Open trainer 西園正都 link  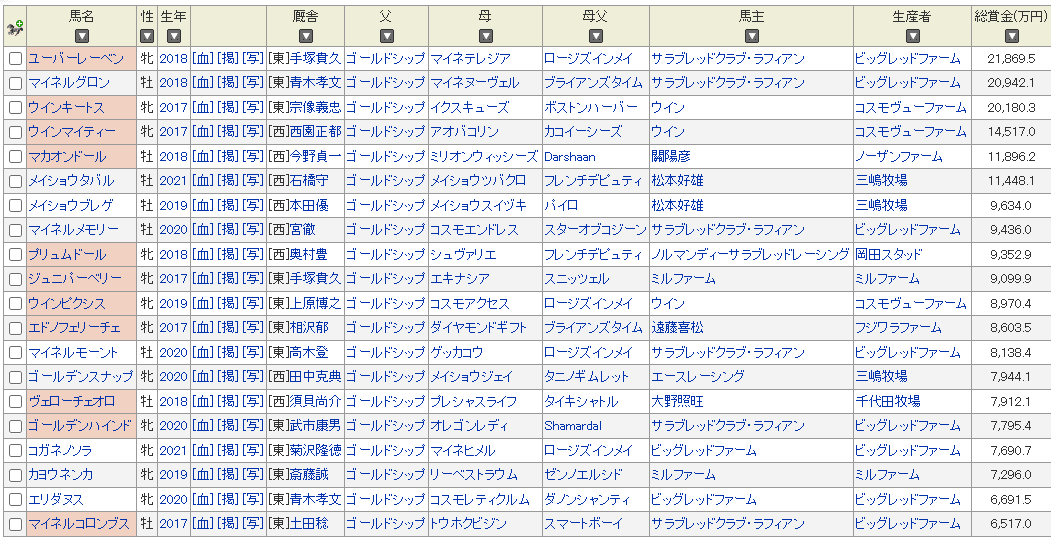coord(316,132)
